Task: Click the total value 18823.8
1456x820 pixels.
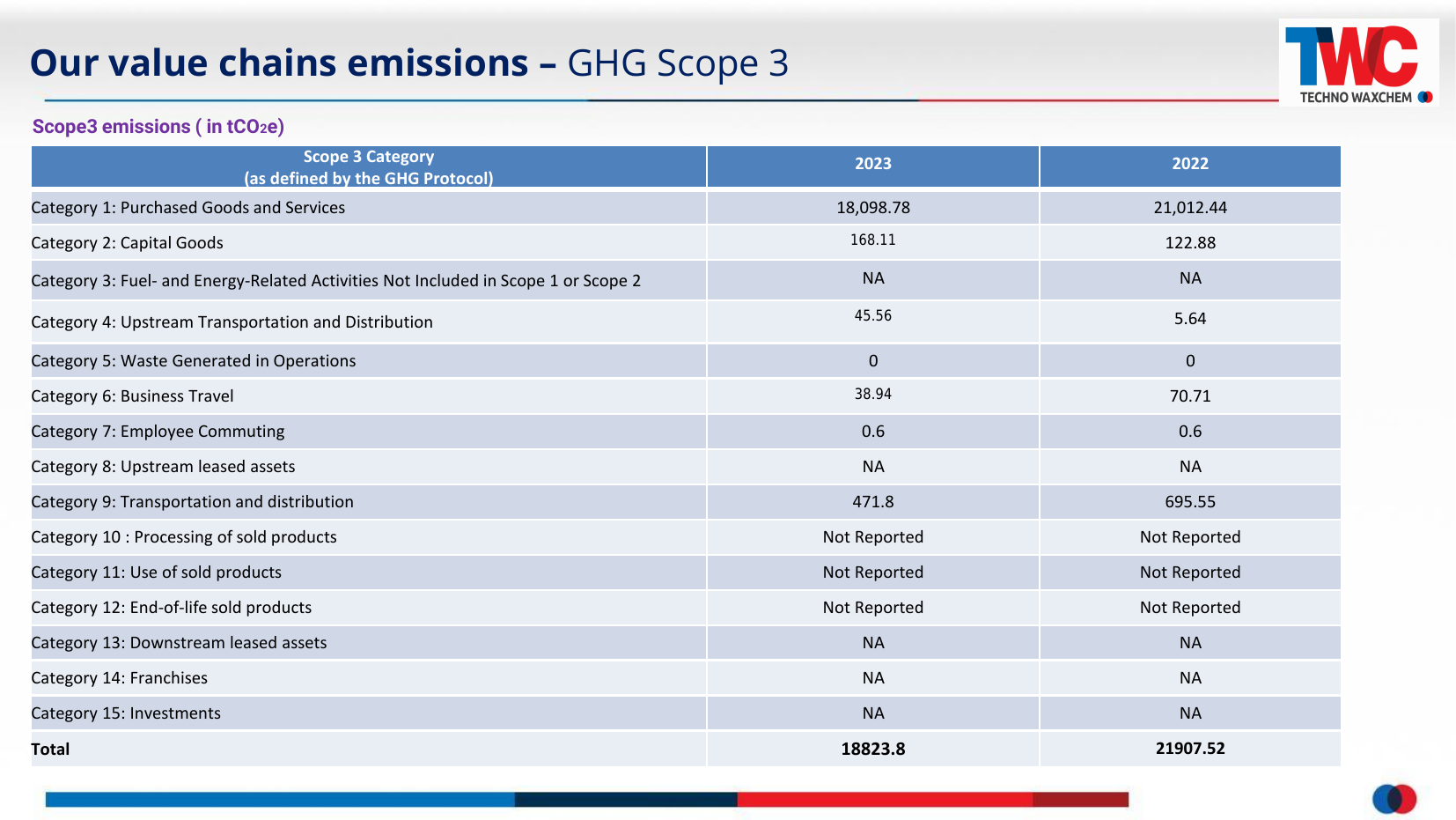Action: (873, 750)
